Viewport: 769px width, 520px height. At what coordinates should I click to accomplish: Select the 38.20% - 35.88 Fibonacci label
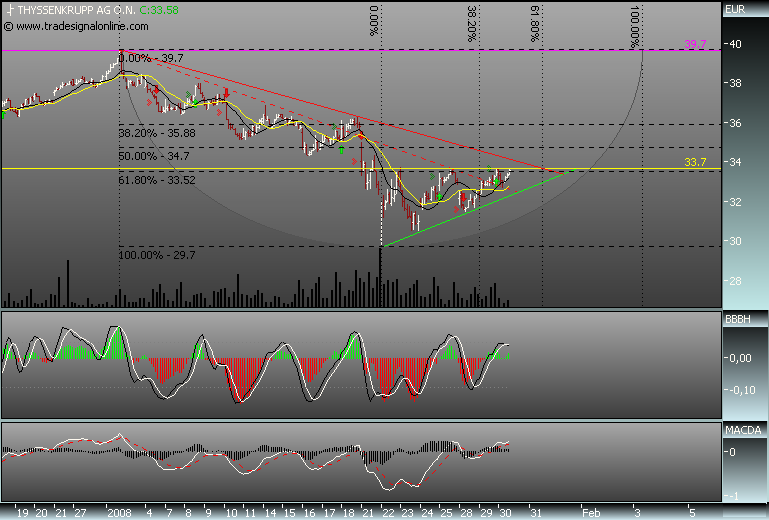point(156,132)
